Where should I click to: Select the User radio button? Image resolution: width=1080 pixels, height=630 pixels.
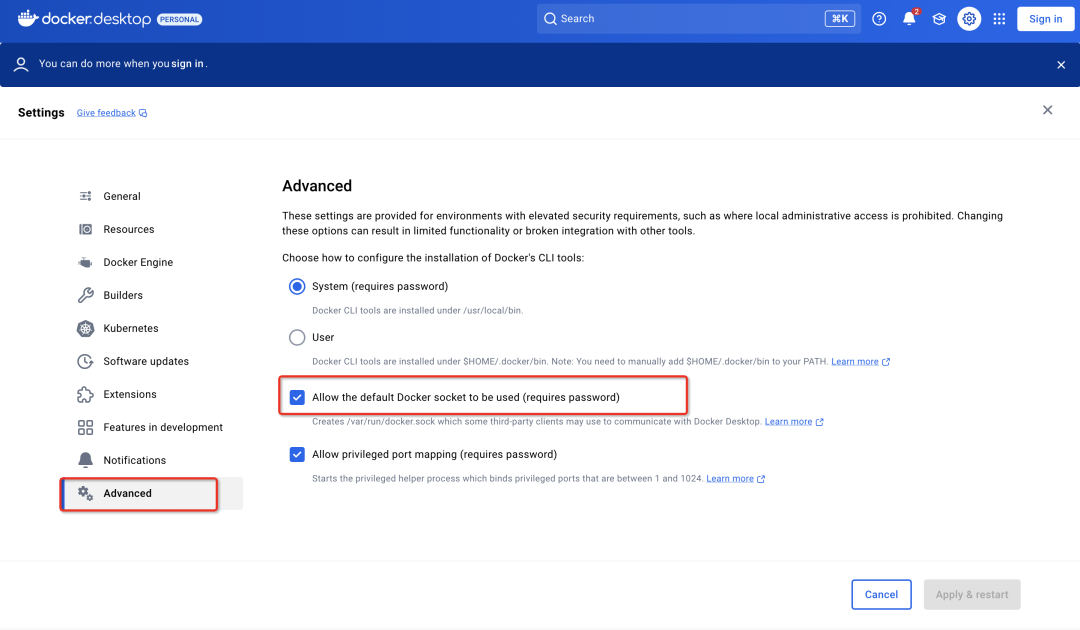coord(297,337)
